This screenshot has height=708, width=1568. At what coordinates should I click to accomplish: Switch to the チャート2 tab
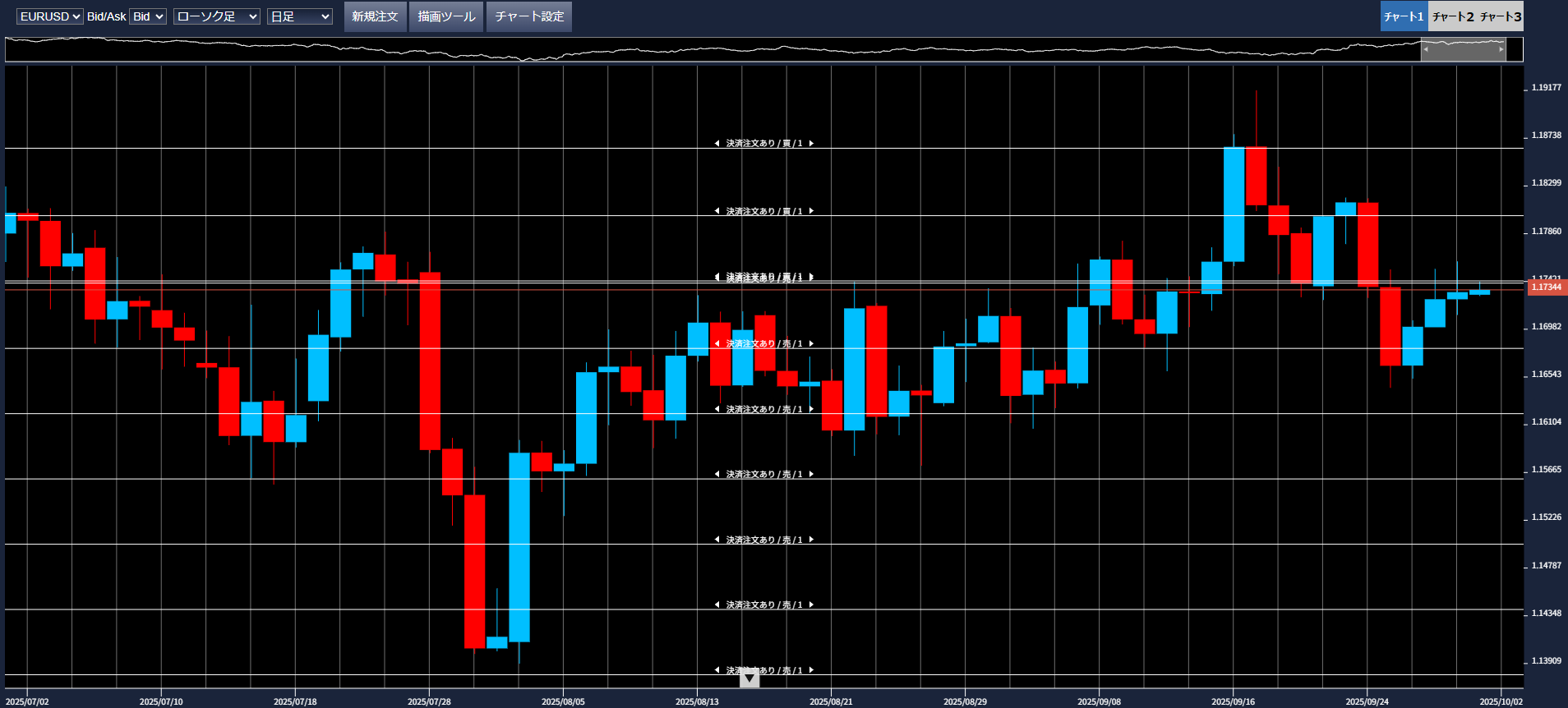(x=1452, y=16)
